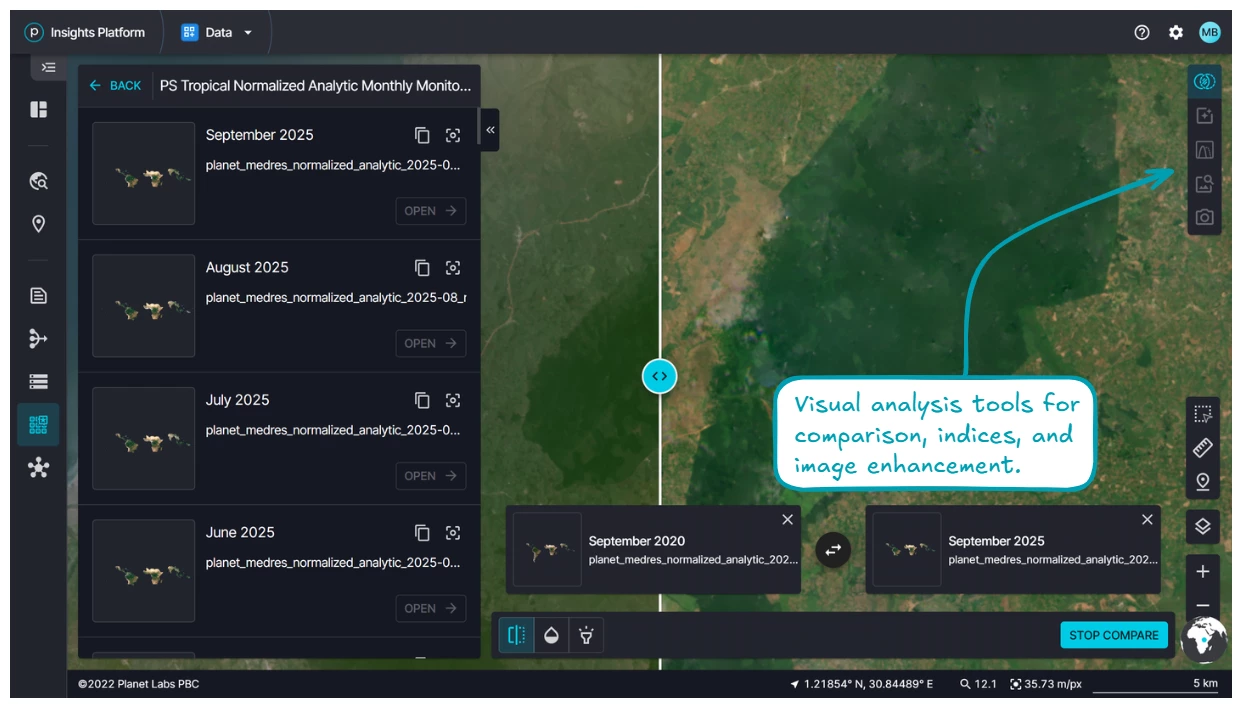Copy the August 2025 layer ID
Image resolution: width=1242 pixels, height=707 pixels.
(422, 268)
